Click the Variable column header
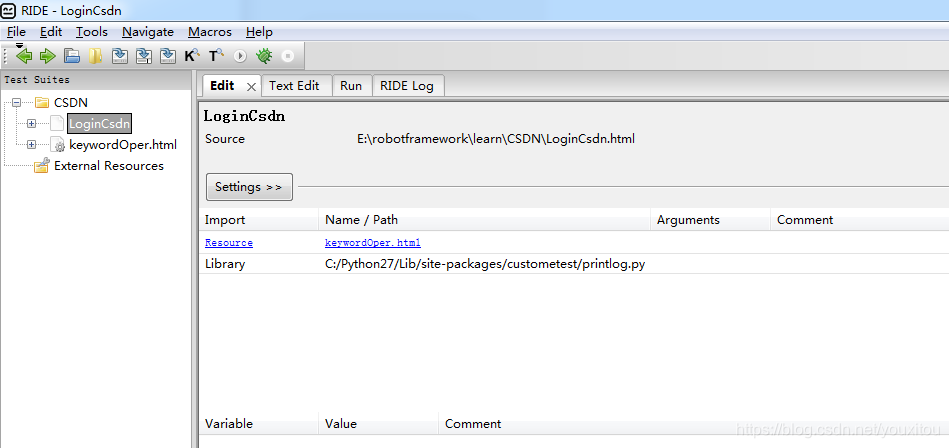Viewport: 949px width, 448px height. click(258, 423)
